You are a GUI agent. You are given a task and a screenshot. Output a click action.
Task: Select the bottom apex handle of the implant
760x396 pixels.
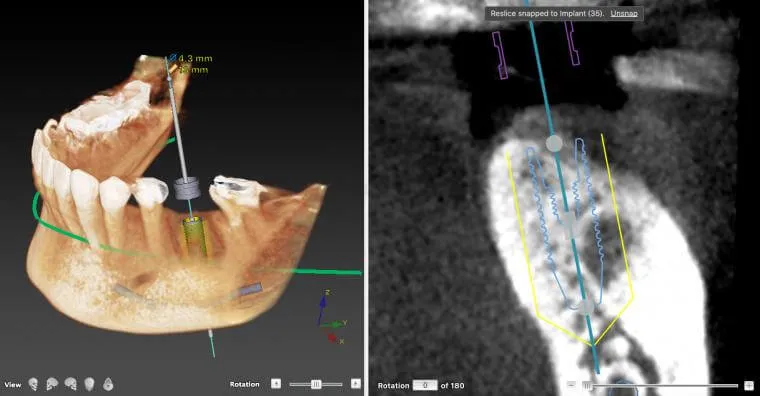click(x=586, y=306)
